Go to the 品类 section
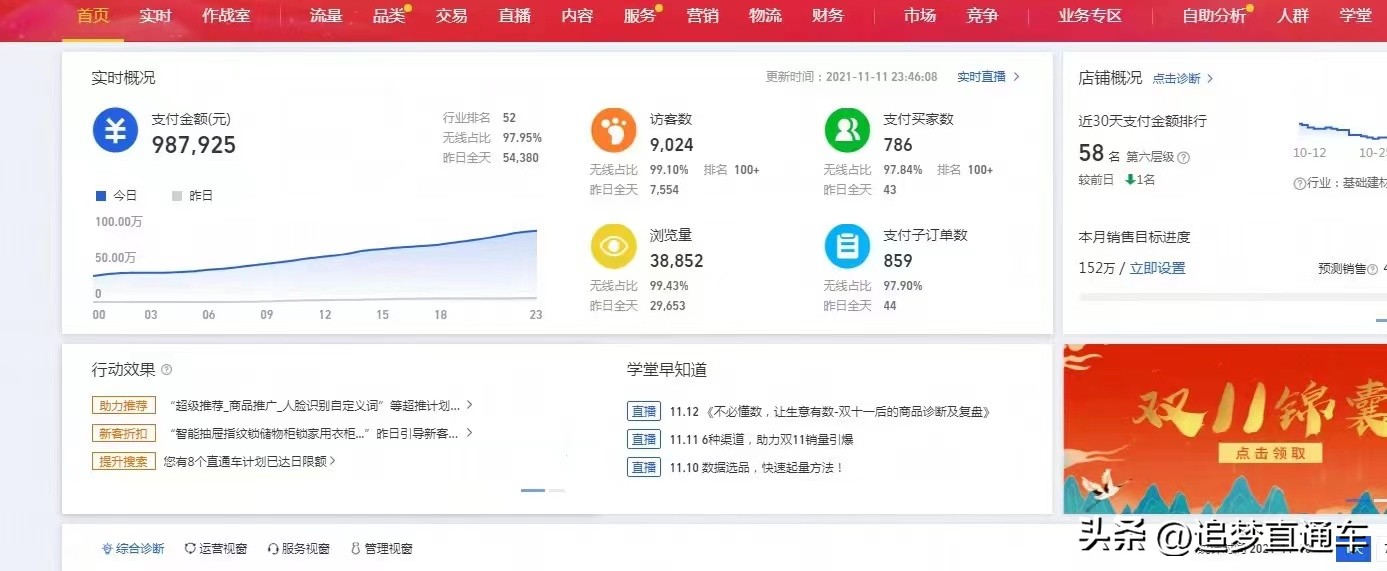Screen dimensions: 1387x571 pos(389,16)
